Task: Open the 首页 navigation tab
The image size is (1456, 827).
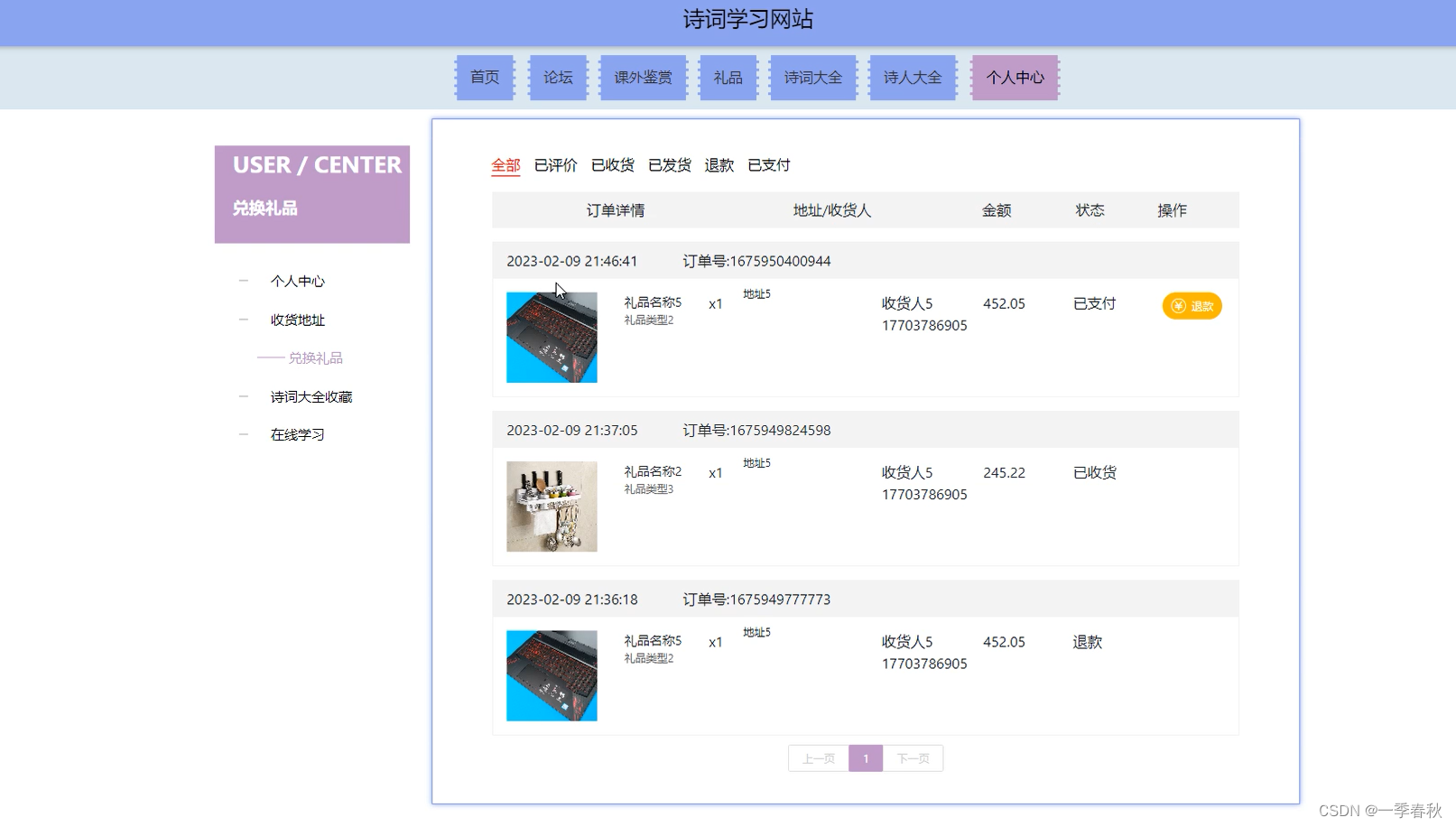Action: pyautogui.click(x=484, y=77)
